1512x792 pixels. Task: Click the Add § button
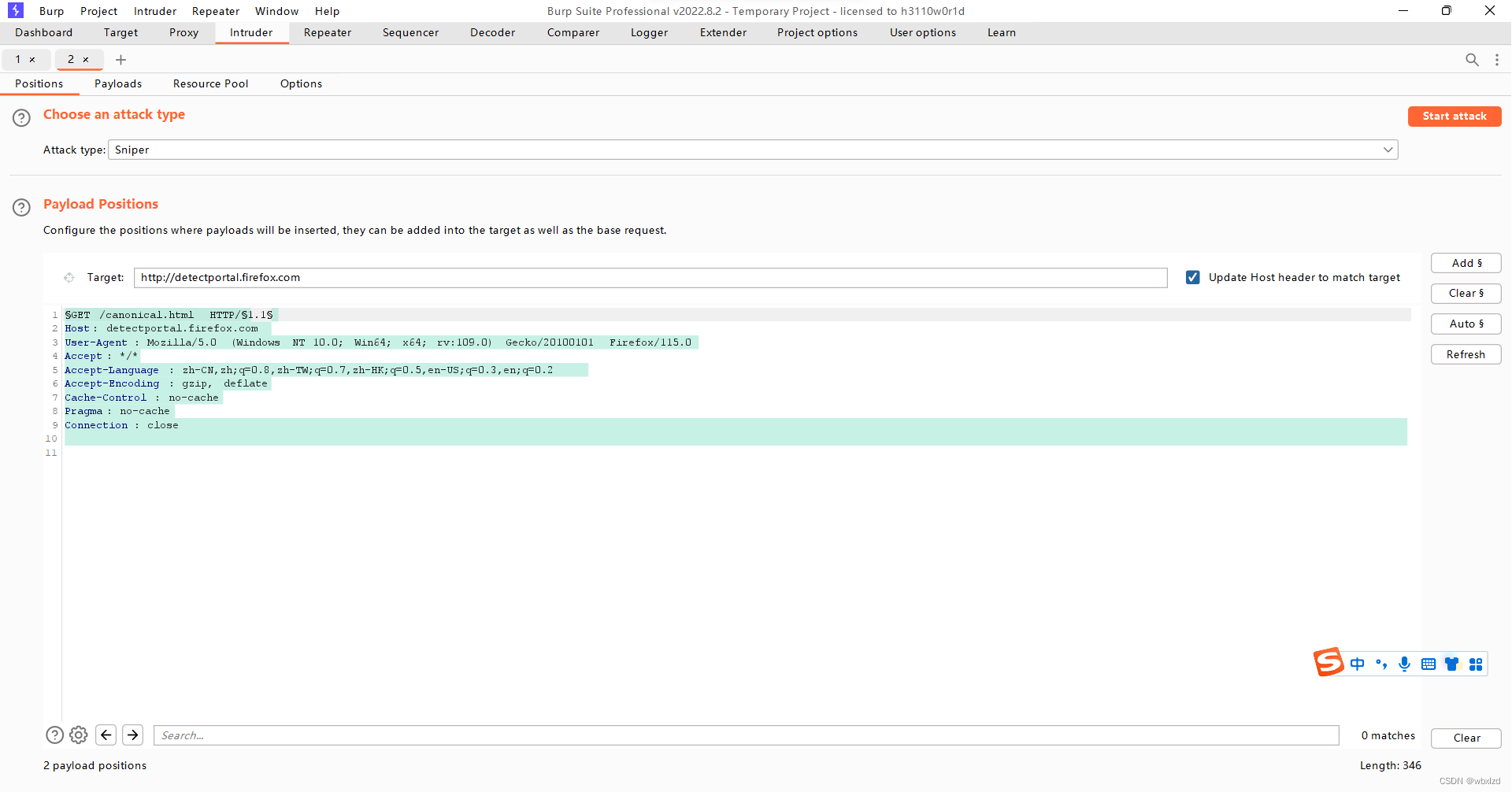pos(1466,263)
